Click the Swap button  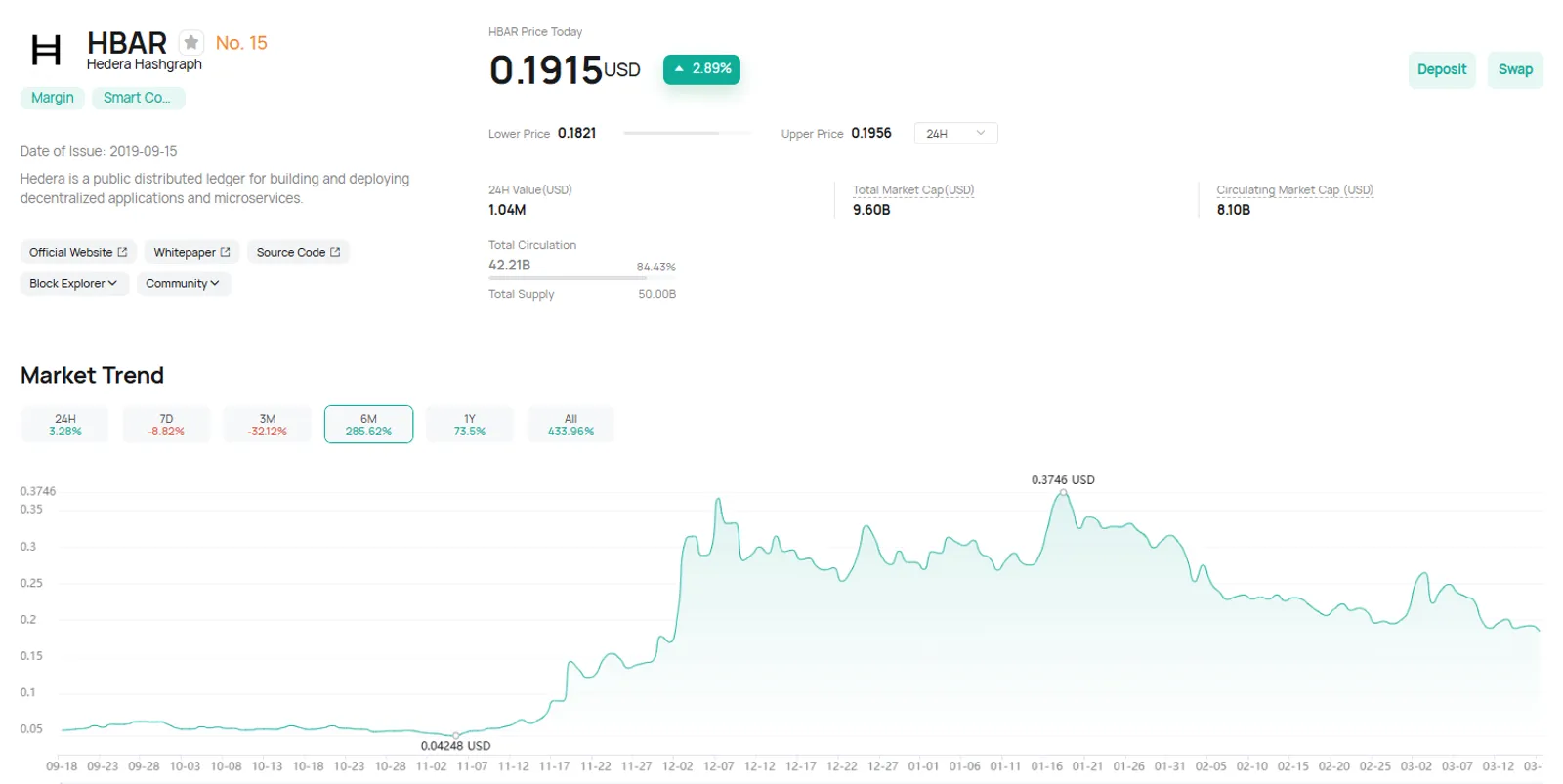[x=1515, y=69]
